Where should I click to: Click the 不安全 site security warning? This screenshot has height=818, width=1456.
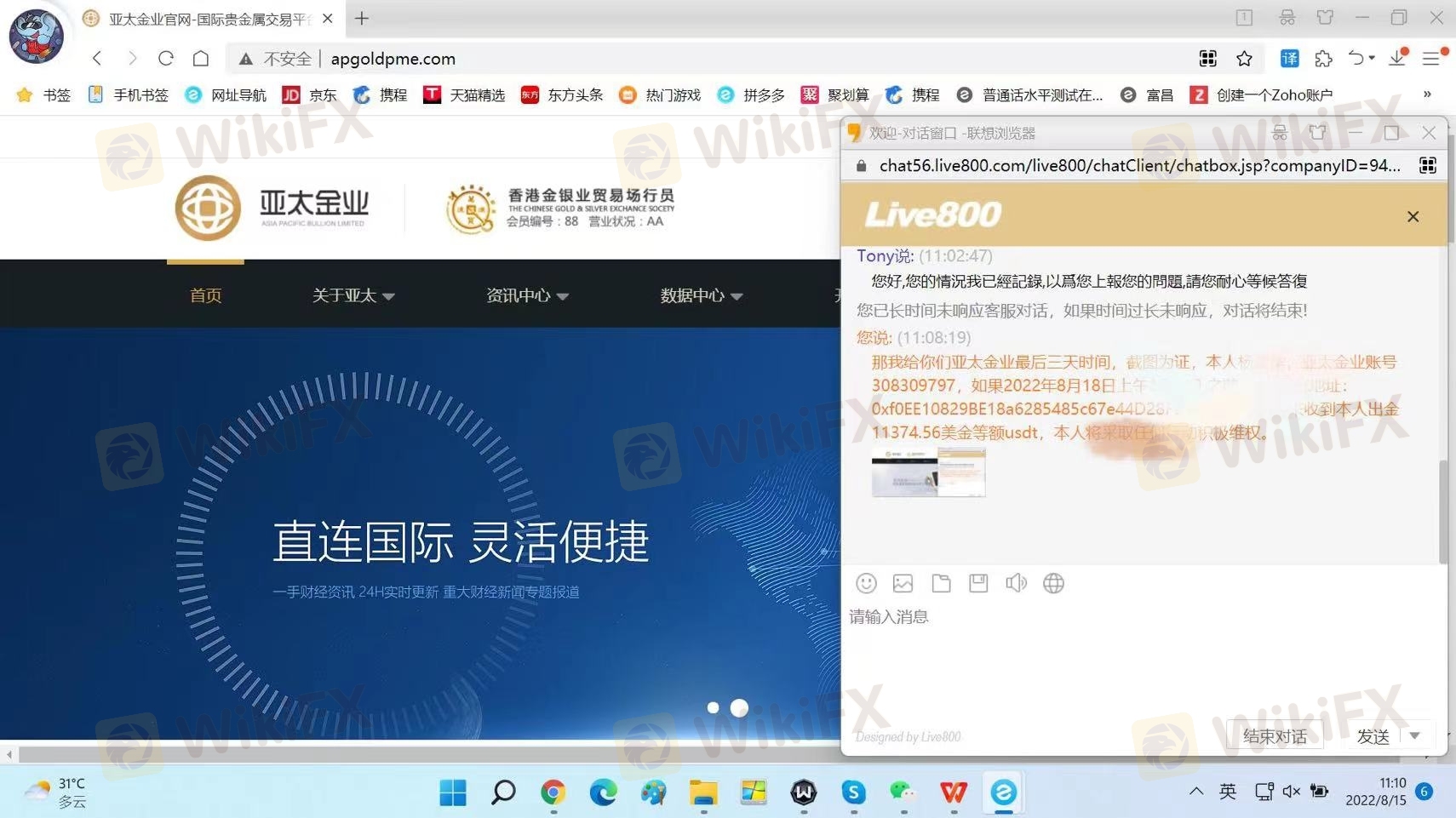tap(275, 59)
